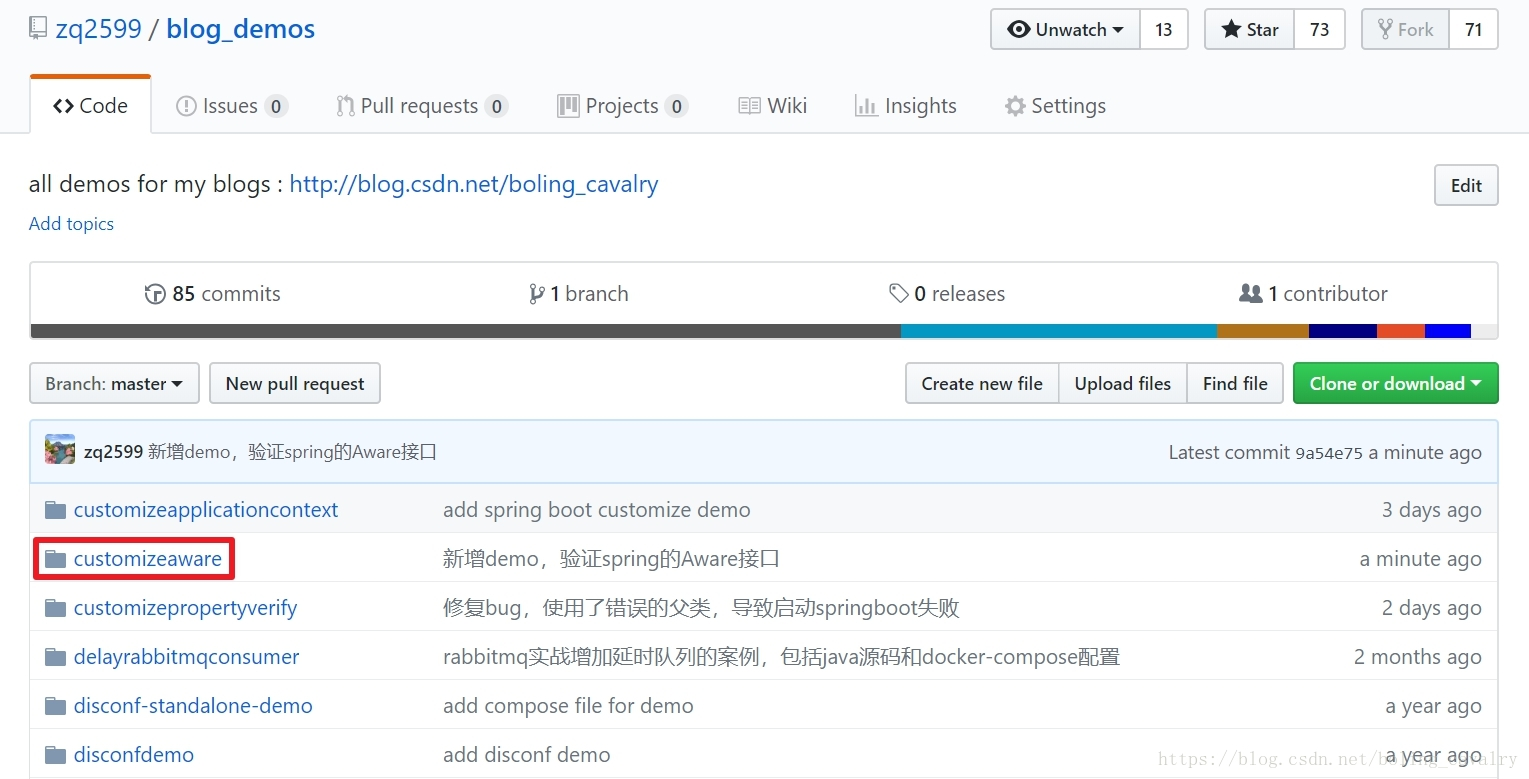
Task: Click the New pull request button
Action: point(295,384)
